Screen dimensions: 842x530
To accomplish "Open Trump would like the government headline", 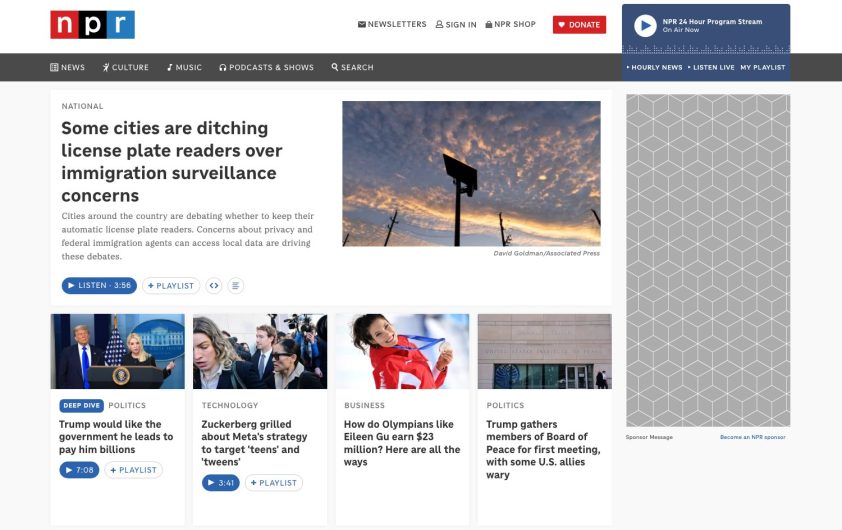I will (x=116, y=437).
